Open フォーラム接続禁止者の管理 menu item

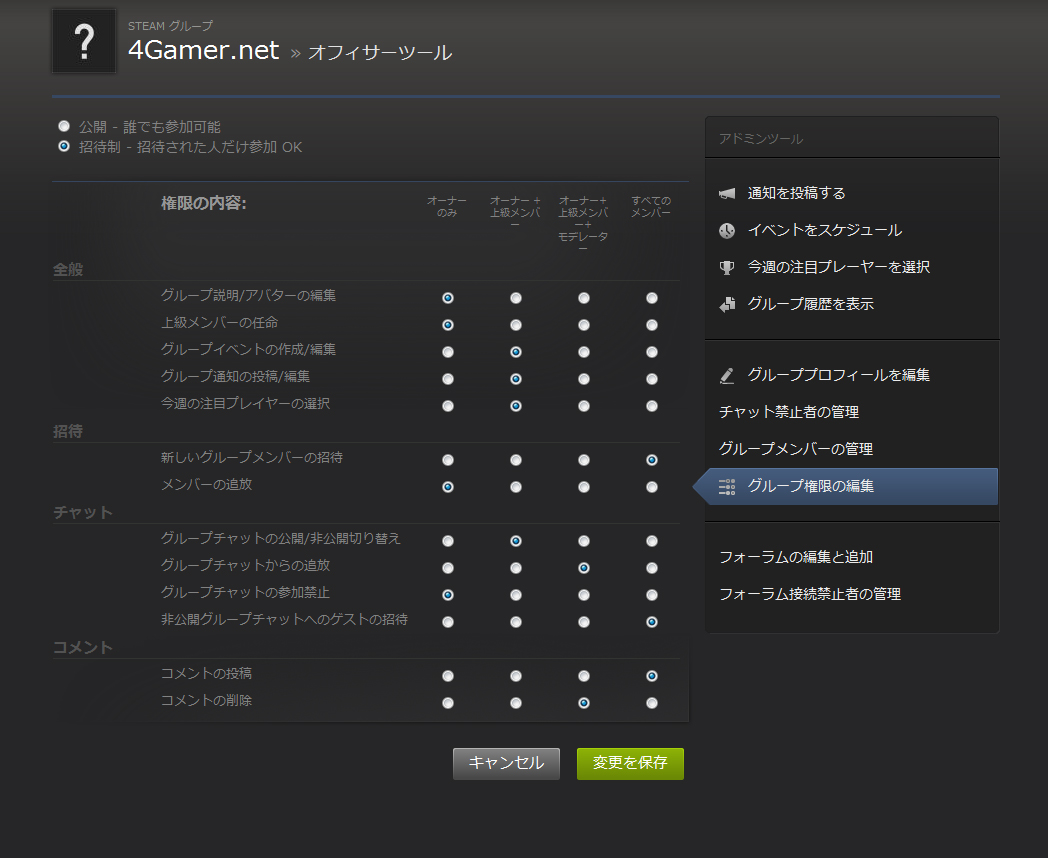pos(809,593)
